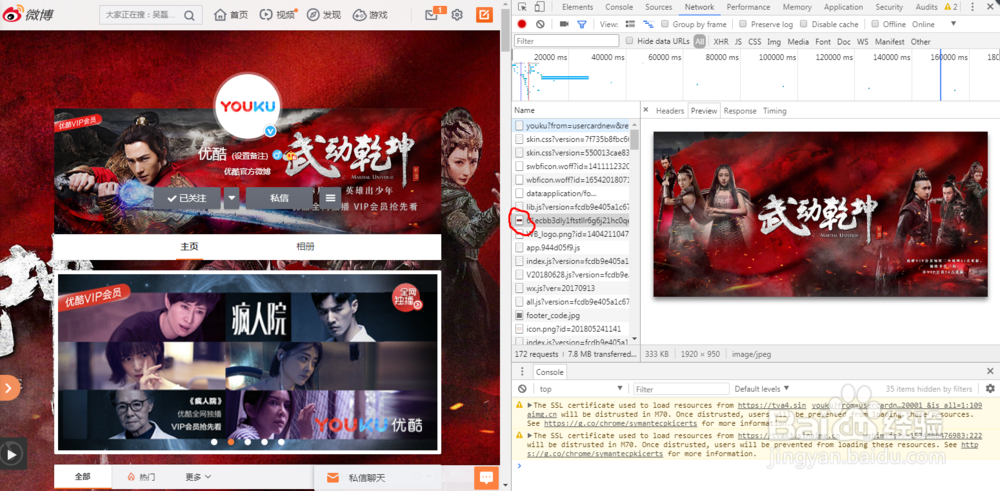This screenshot has width=1000, height=491.
Task: Toggle device toolbar icon in DevTools
Action: (540, 7)
